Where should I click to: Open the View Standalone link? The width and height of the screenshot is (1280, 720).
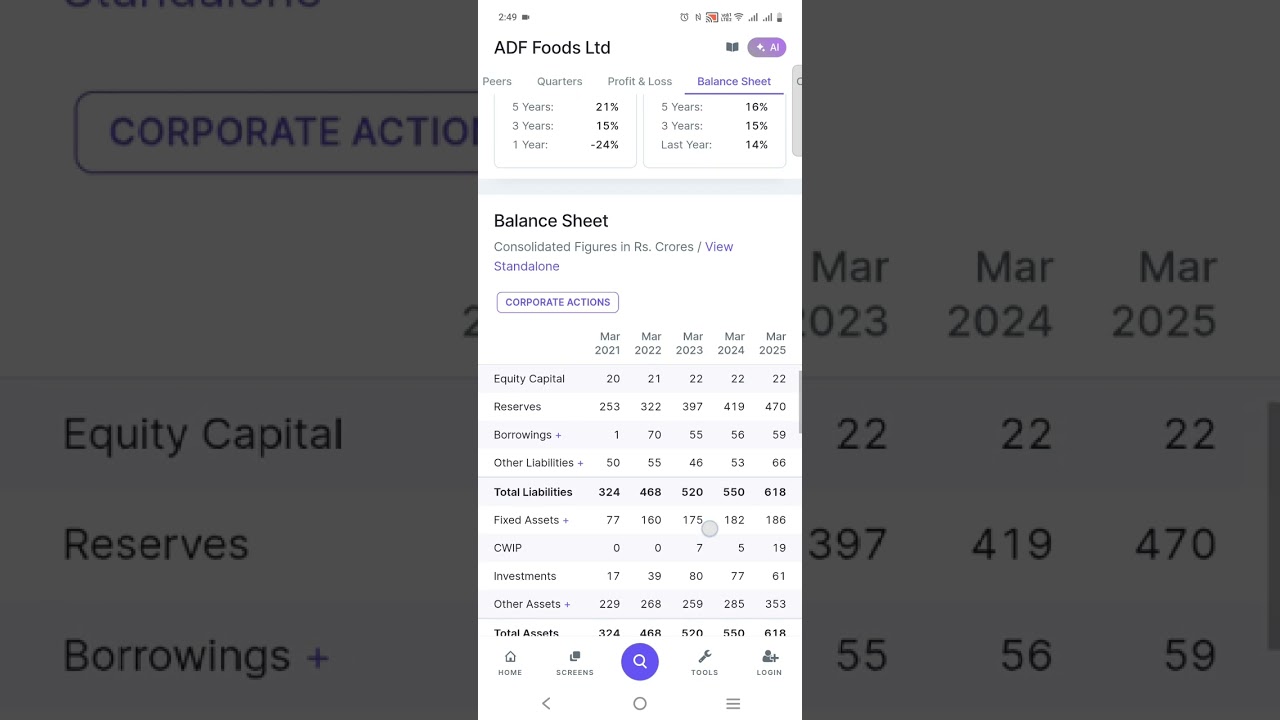pos(613,256)
